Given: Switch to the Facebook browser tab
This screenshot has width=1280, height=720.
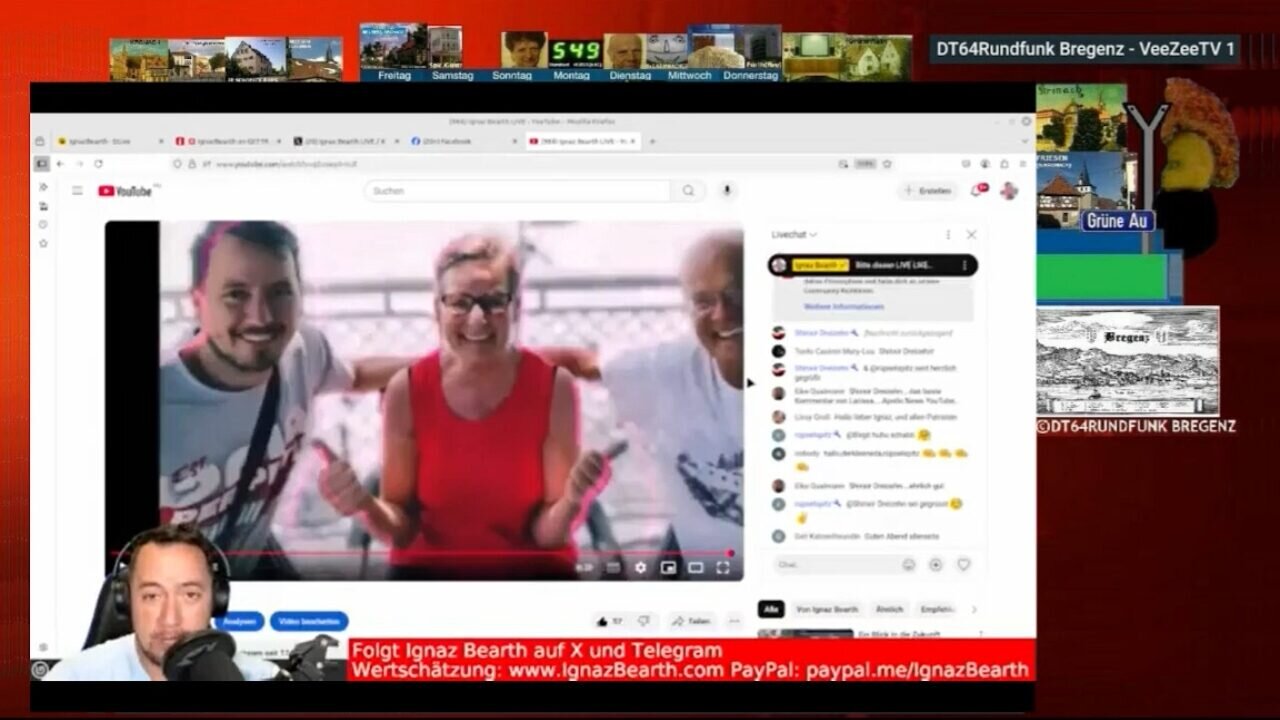Looking at the screenshot, I should tap(462, 141).
